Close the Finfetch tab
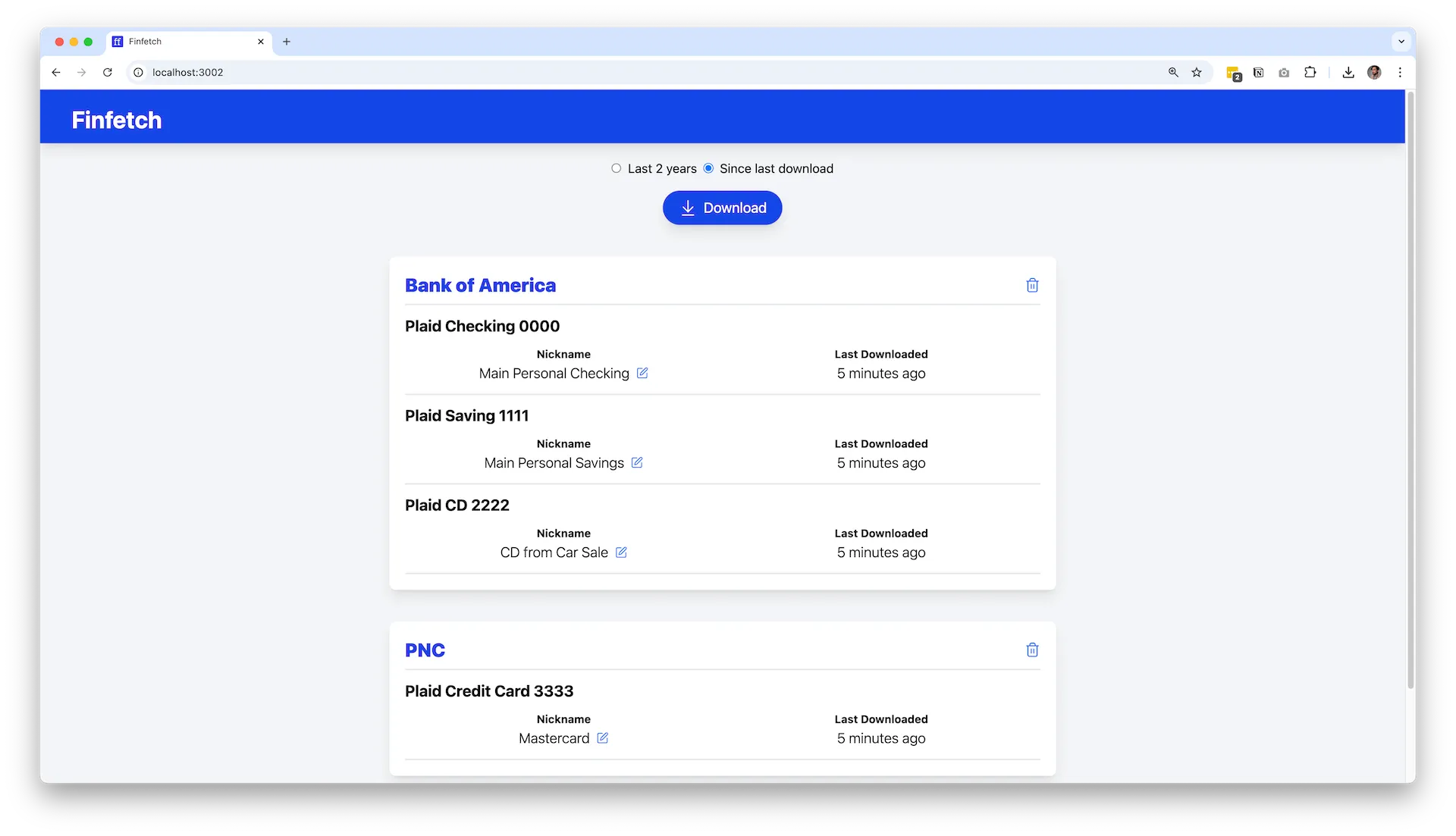Viewport: 1456px width, 836px height. [261, 42]
